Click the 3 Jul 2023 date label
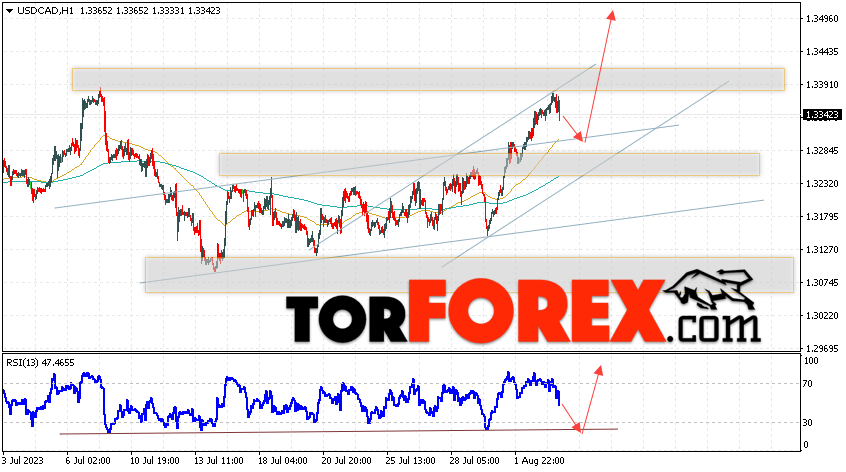The height and width of the screenshot is (472, 846). [x=22, y=461]
